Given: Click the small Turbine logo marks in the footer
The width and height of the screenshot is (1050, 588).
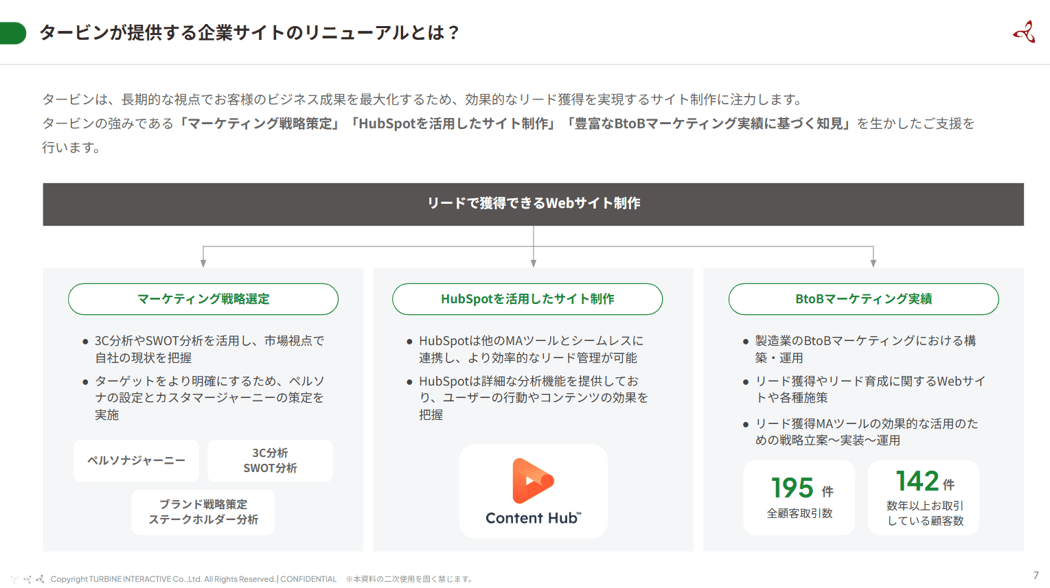Looking at the screenshot, I should tap(27, 579).
